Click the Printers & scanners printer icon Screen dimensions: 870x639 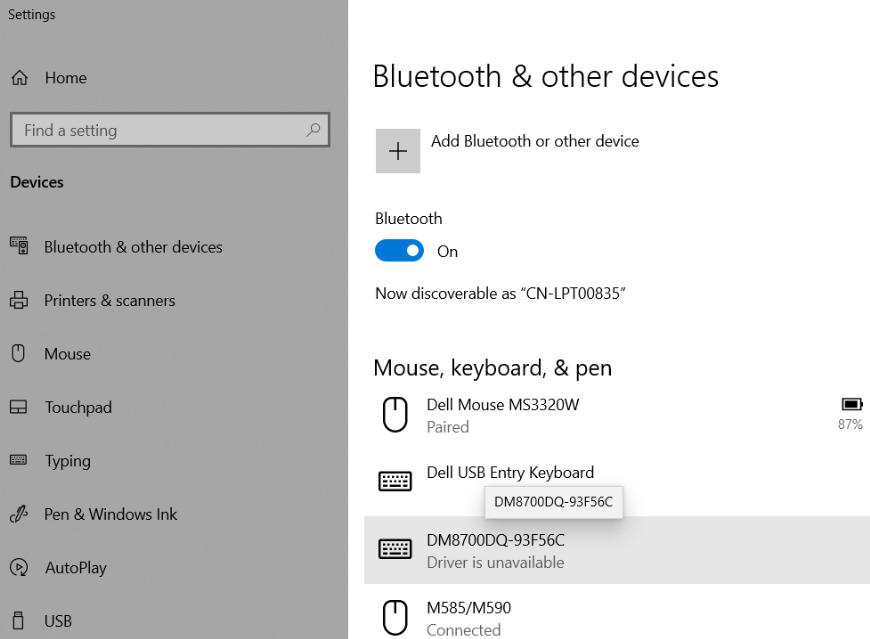(19, 300)
